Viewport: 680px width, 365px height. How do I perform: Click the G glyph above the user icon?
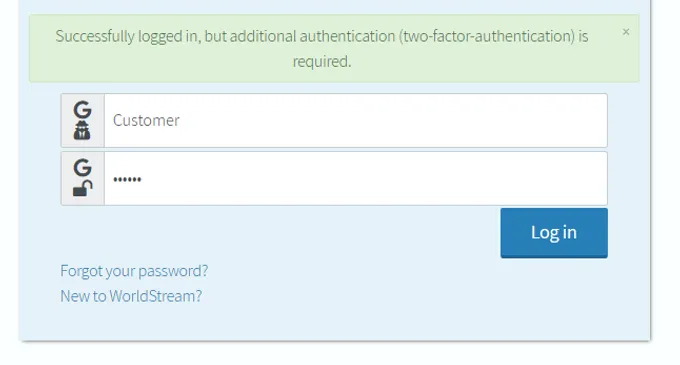82,110
